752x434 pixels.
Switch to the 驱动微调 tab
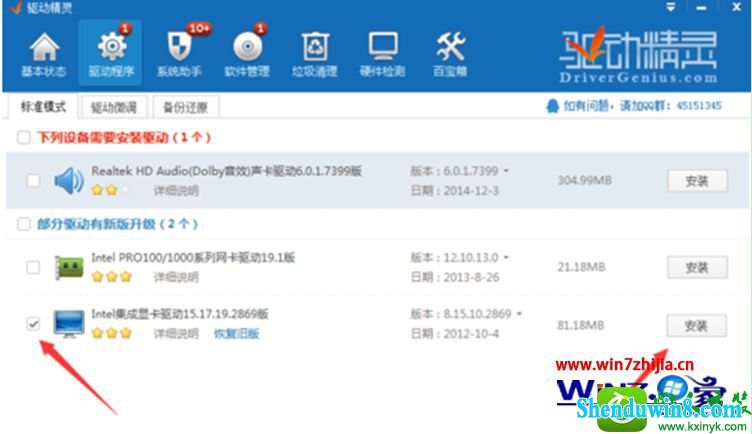pyautogui.click(x=114, y=107)
